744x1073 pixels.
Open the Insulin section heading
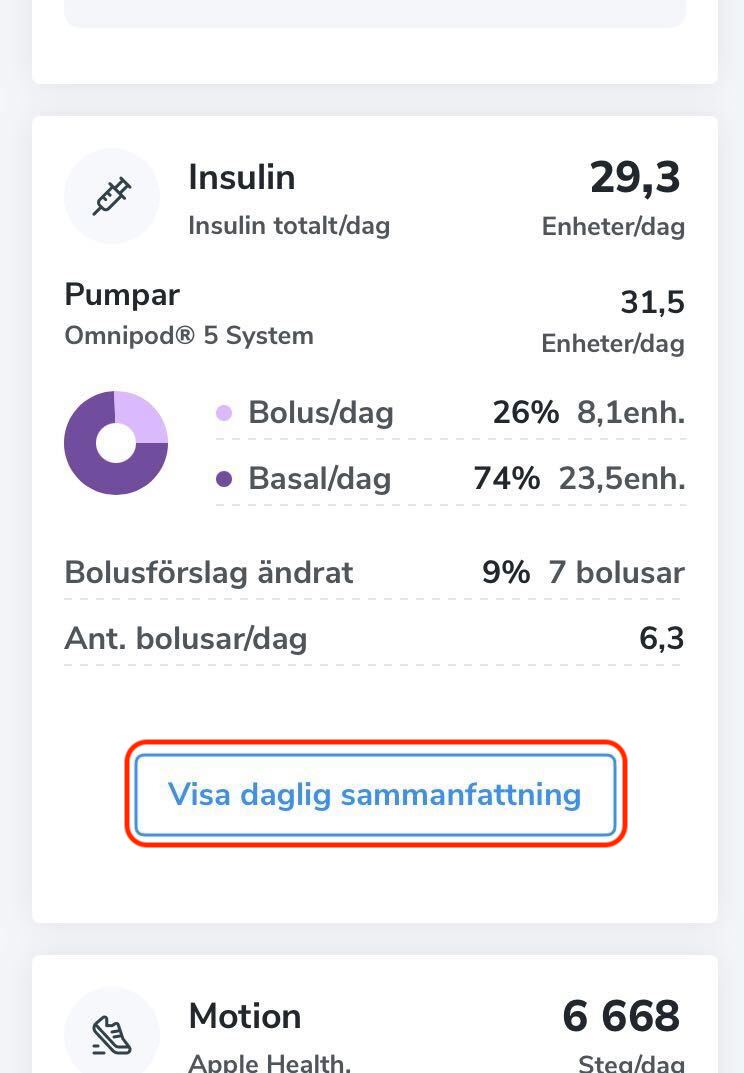[242, 178]
